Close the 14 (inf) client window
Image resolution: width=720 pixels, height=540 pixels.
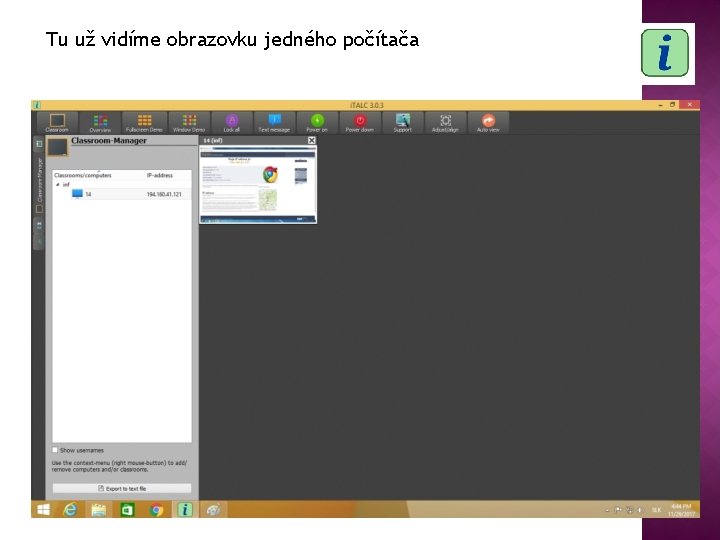point(311,141)
